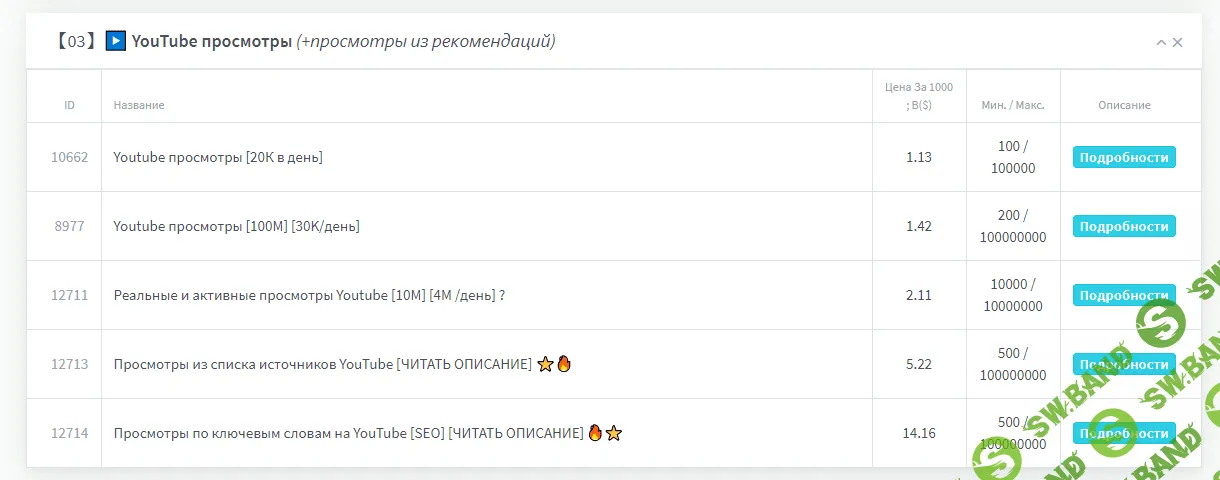This screenshot has height=480, width=1220.
Task: Click the Мин. / Макс. column header
Action: 1013,105
